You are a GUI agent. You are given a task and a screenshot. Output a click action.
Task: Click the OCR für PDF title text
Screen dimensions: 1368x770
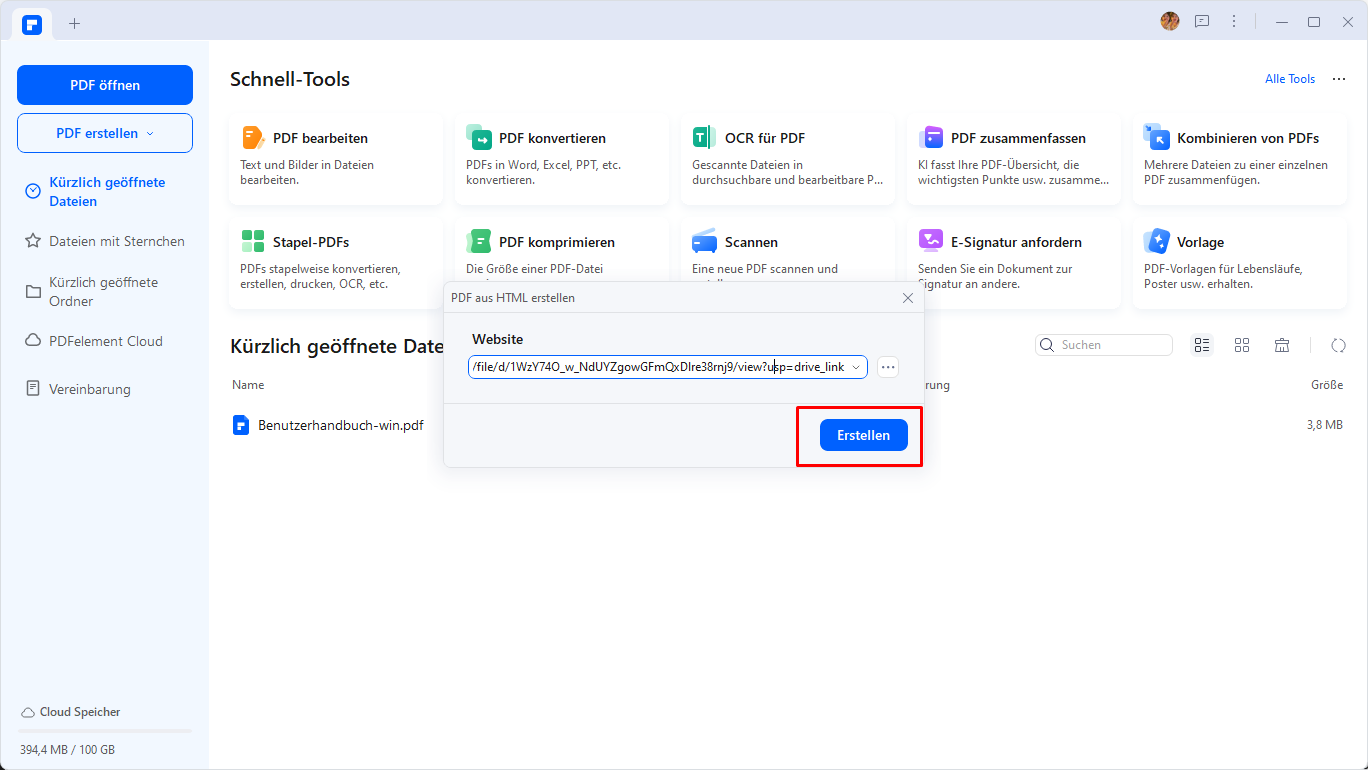click(765, 138)
